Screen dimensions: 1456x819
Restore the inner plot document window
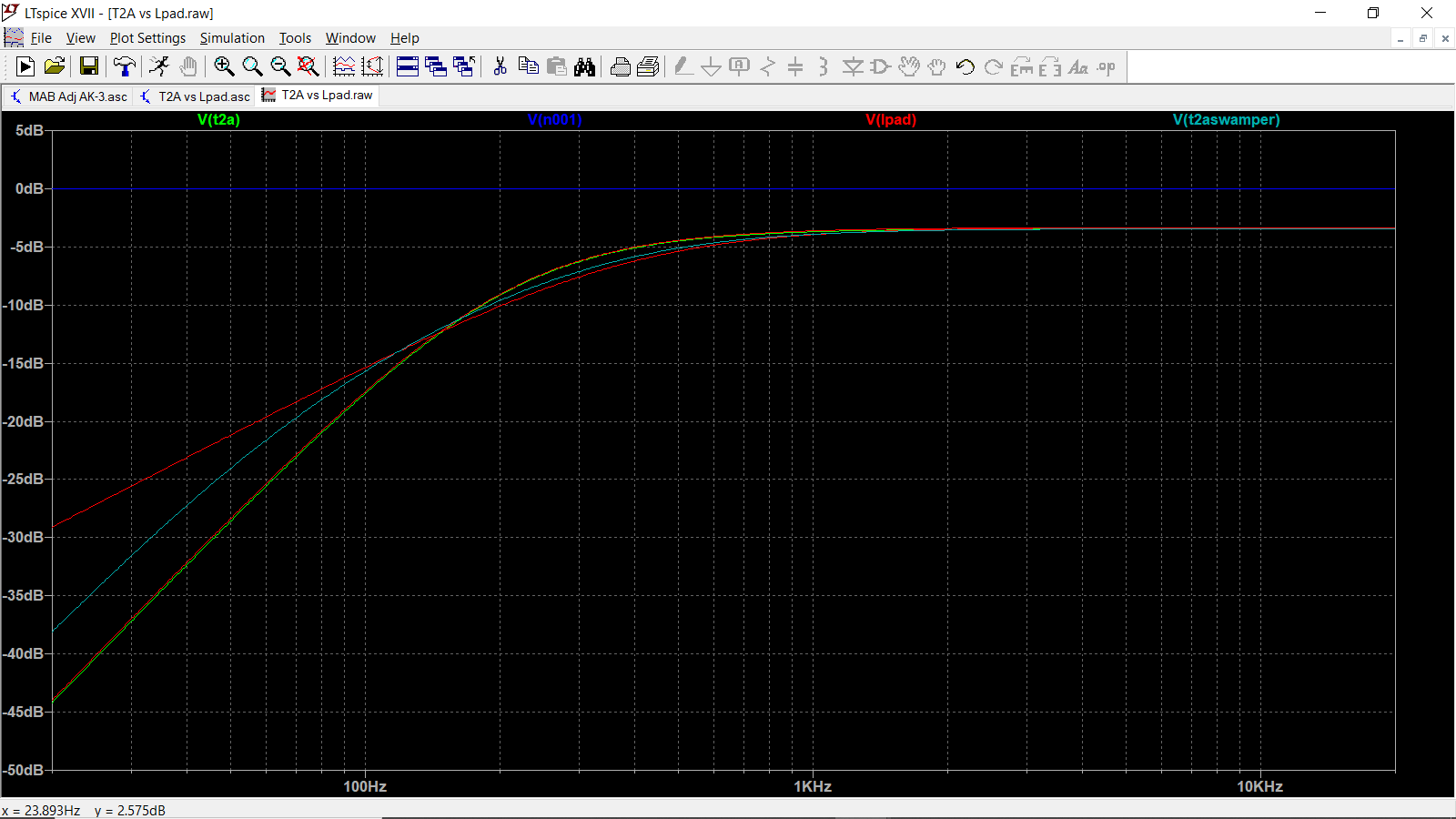coord(1423,38)
